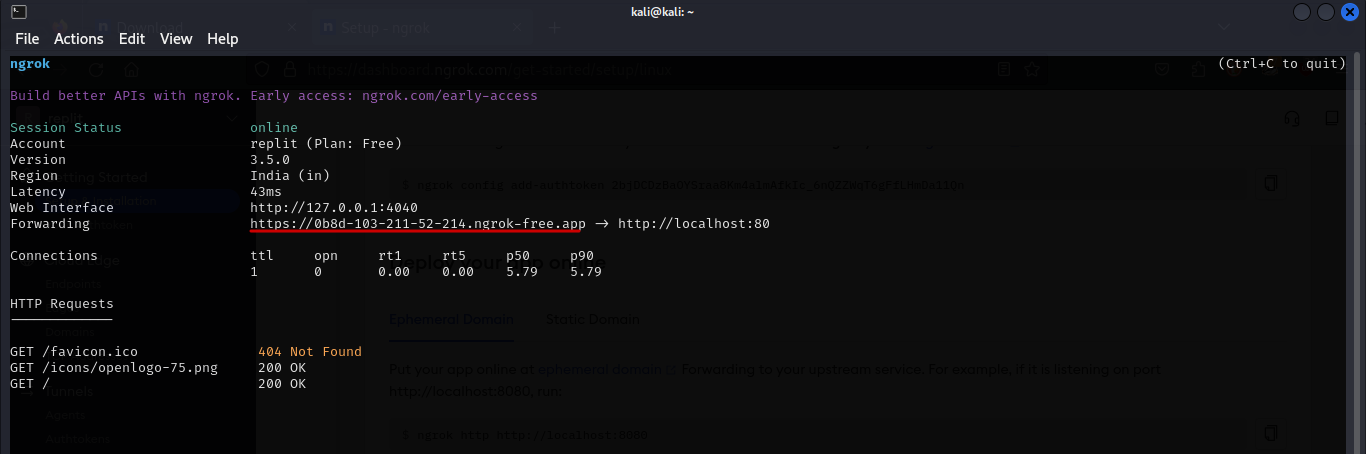This screenshot has height=454, width=1366.
Task: Close the kali terminal window
Action: [1350, 11]
